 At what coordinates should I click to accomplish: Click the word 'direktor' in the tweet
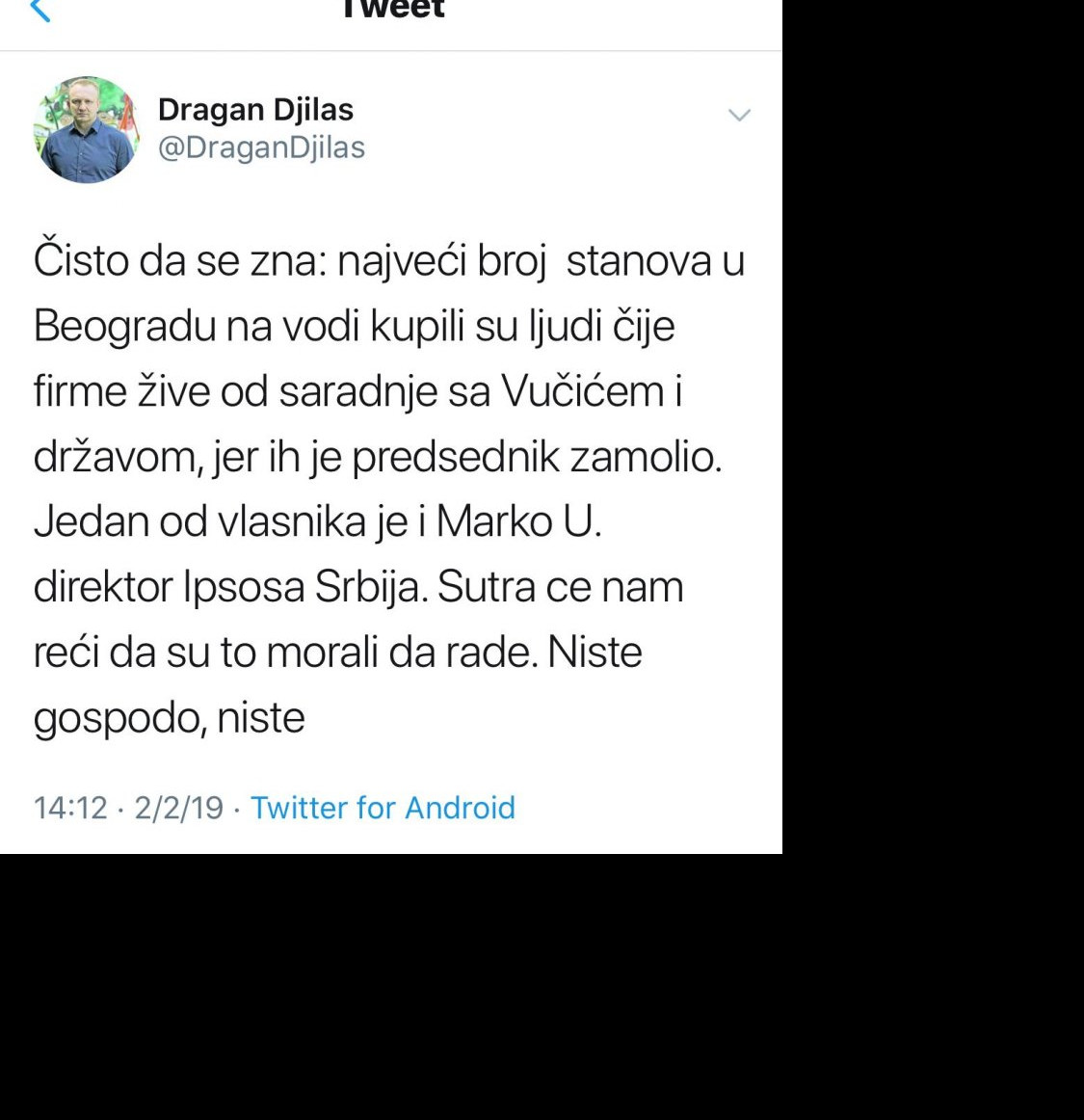(x=102, y=587)
